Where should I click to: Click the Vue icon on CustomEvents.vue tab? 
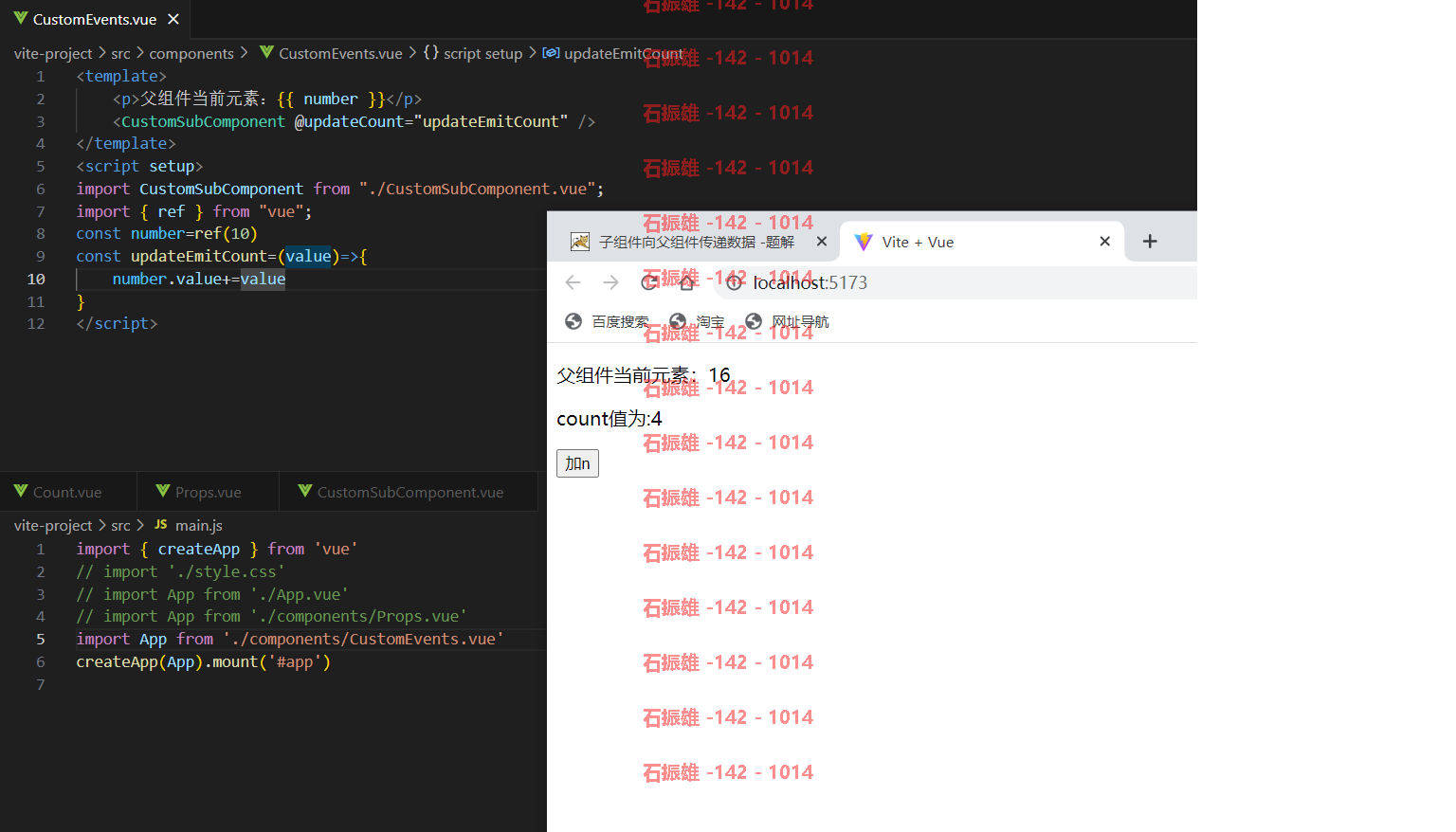point(20,19)
